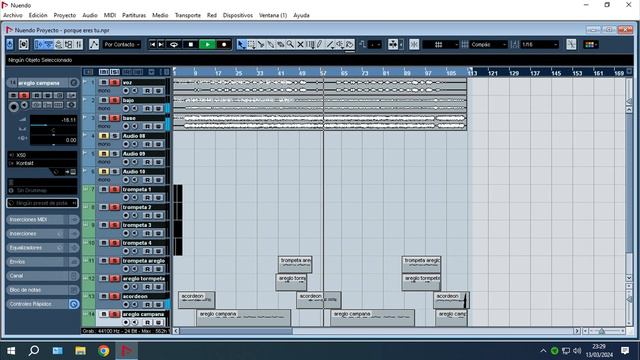Select the Range Selection tool

click(251, 44)
